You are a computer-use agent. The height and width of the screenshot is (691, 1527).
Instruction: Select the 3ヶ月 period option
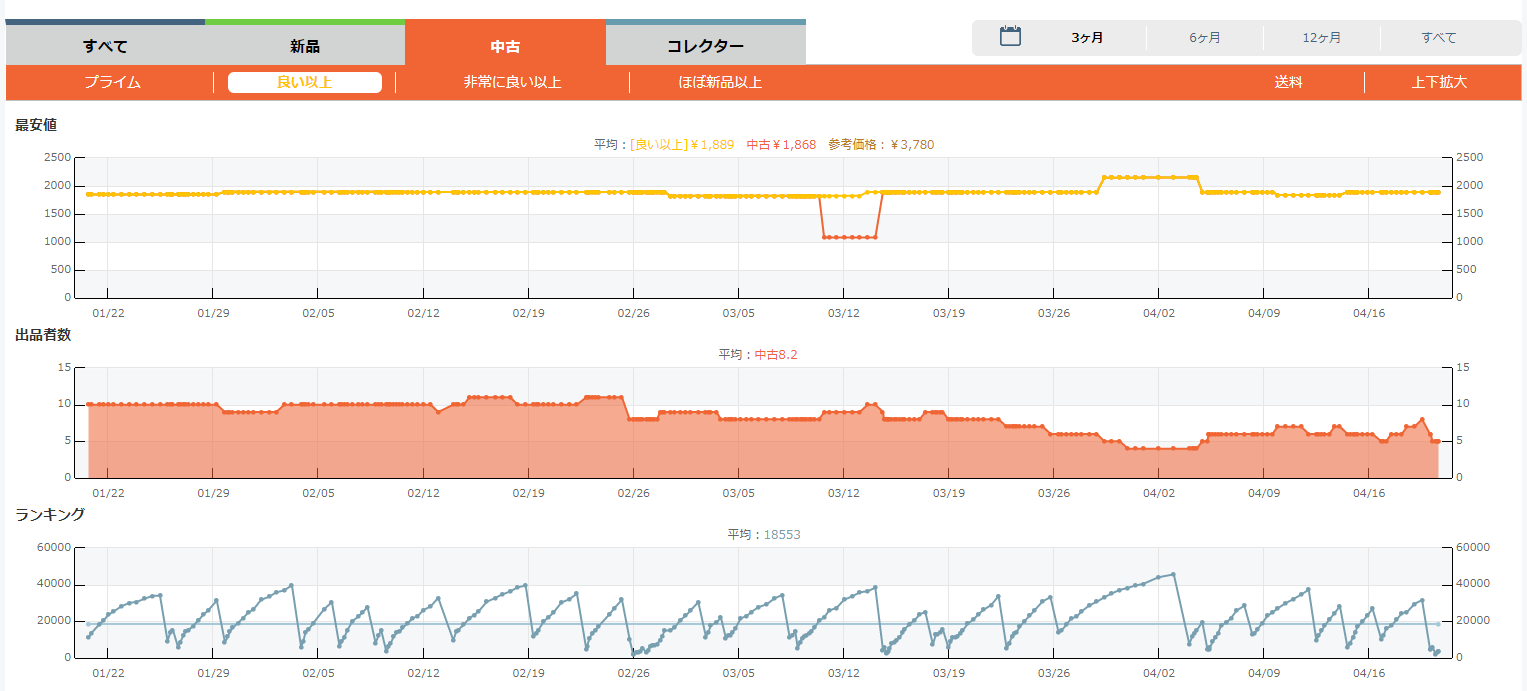tap(1087, 38)
